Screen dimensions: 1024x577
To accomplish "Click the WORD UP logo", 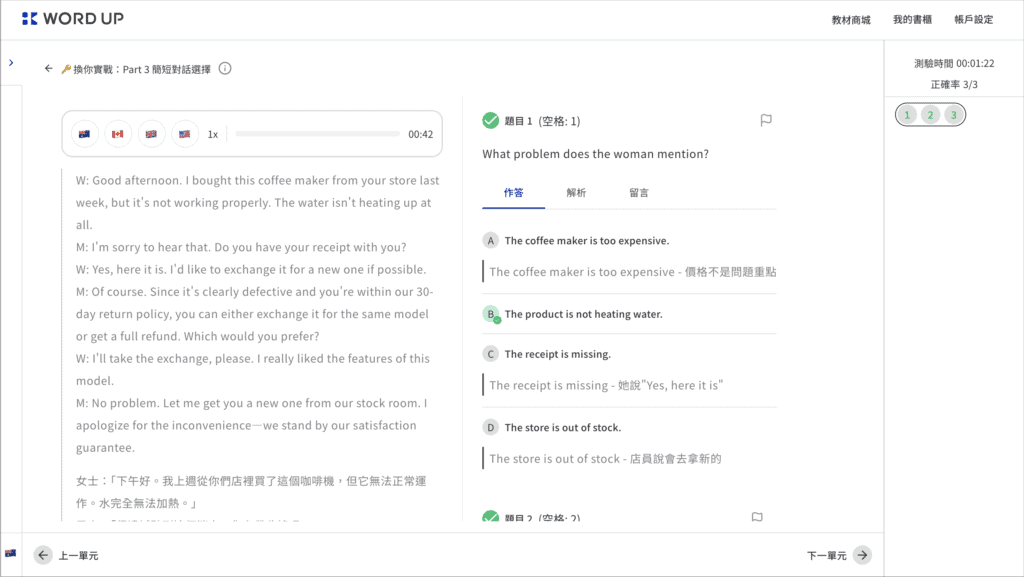I will (x=72, y=18).
